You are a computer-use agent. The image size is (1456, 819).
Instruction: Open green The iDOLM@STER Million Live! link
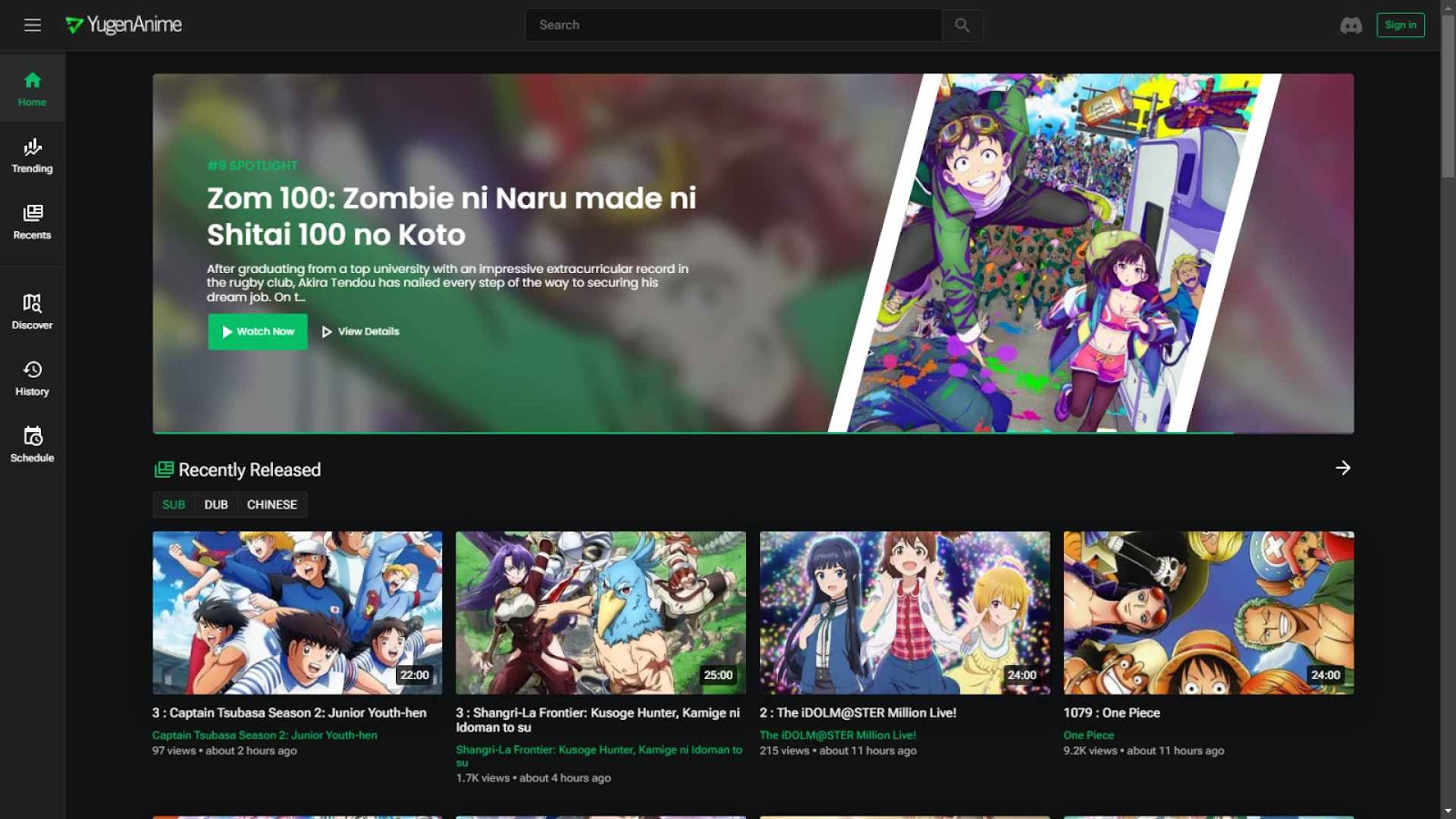[x=838, y=735]
